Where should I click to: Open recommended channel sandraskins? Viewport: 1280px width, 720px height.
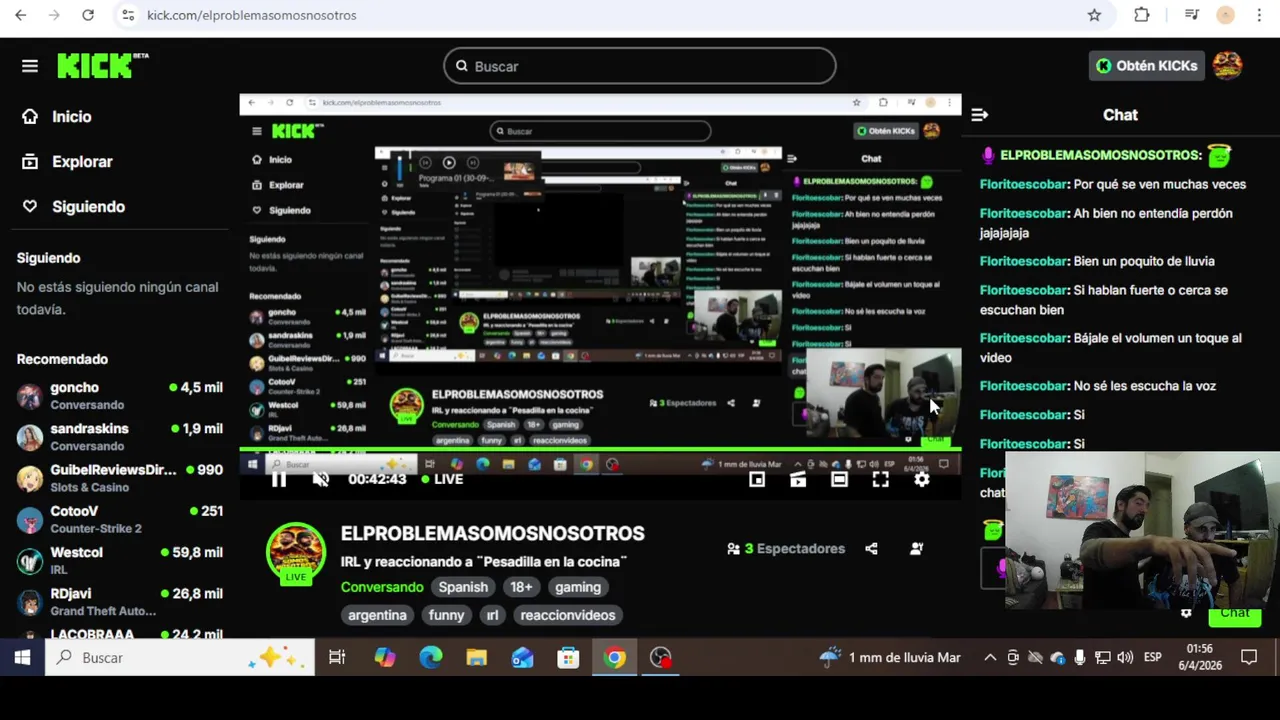120,437
